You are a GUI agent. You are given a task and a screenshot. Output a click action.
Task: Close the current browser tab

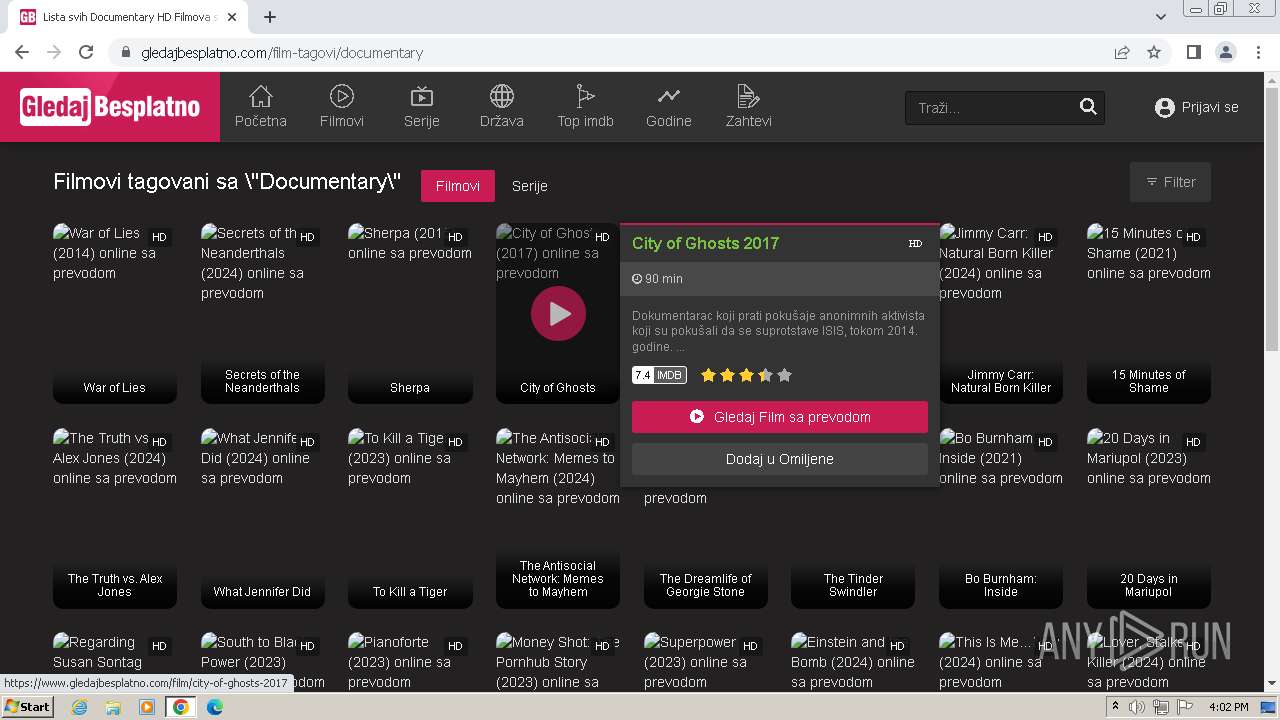coord(233,17)
